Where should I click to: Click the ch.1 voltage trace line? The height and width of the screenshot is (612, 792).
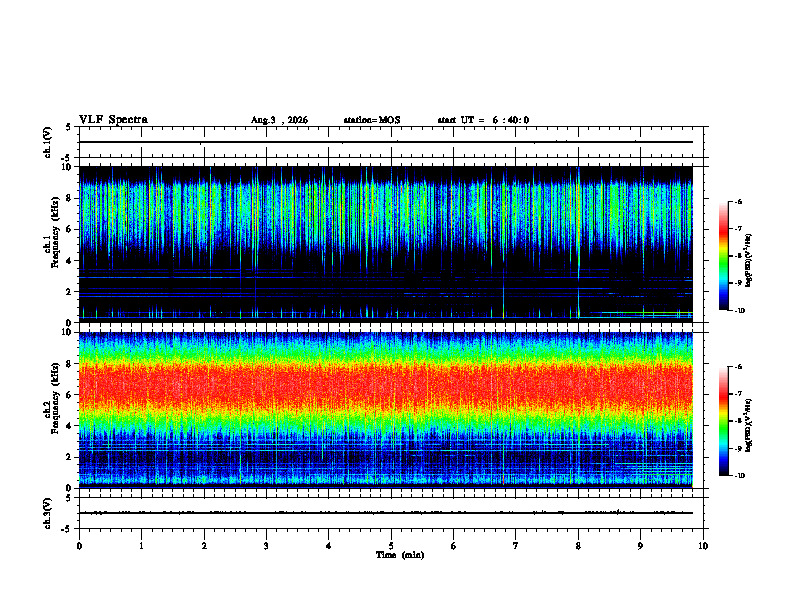click(386, 142)
